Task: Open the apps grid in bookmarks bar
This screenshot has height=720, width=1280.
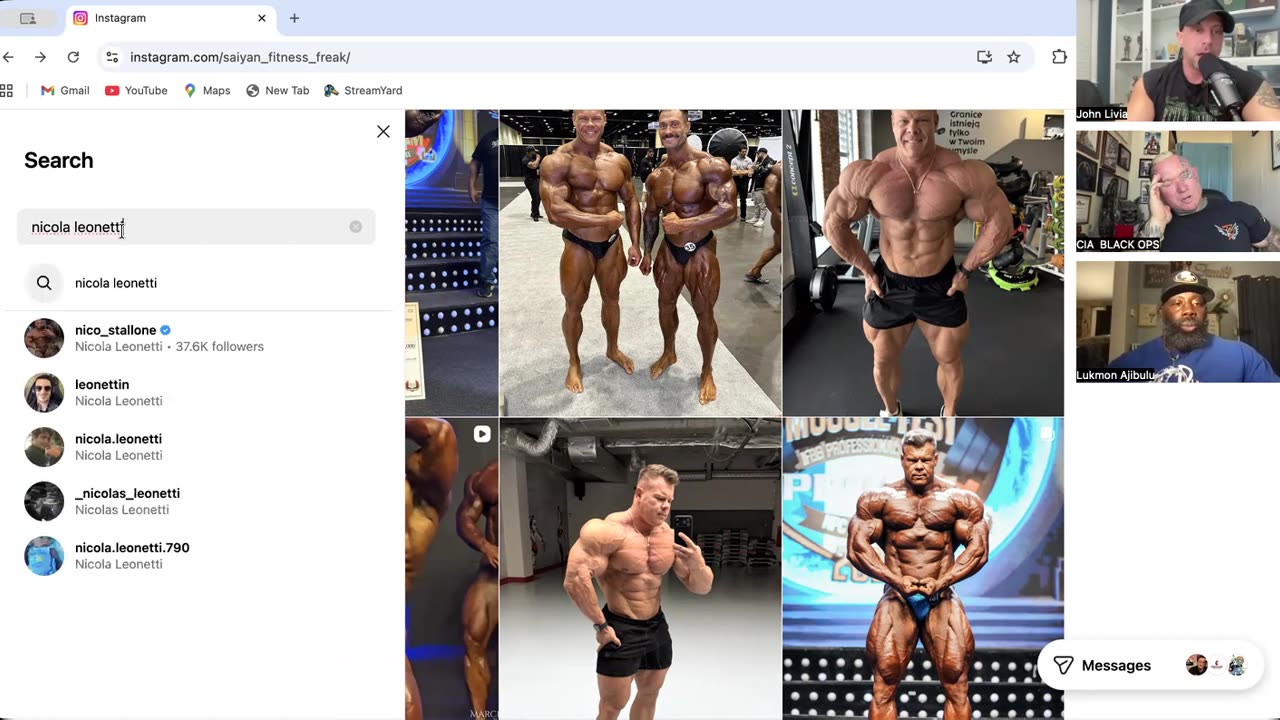Action: pyautogui.click(x=7, y=90)
